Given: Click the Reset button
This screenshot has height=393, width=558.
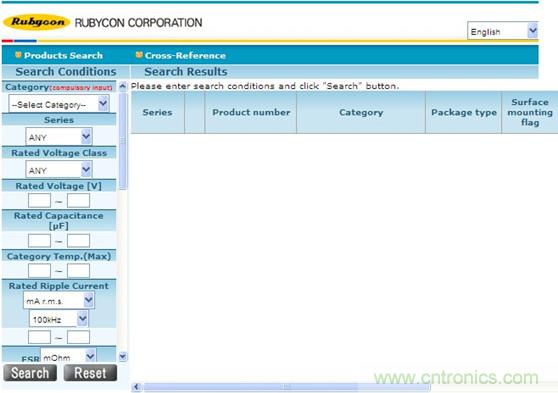Looking at the screenshot, I should click(x=90, y=373).
